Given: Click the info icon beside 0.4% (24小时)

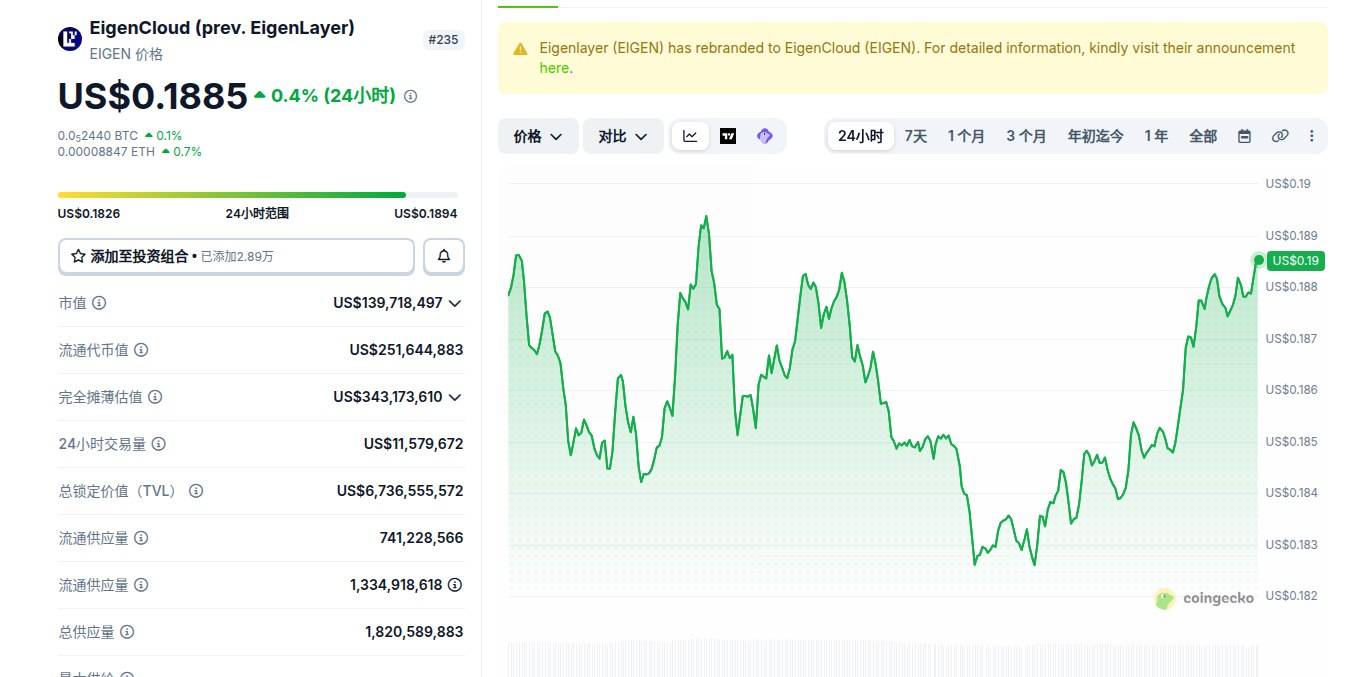Looking at the screenshot, I should point(410,97).
